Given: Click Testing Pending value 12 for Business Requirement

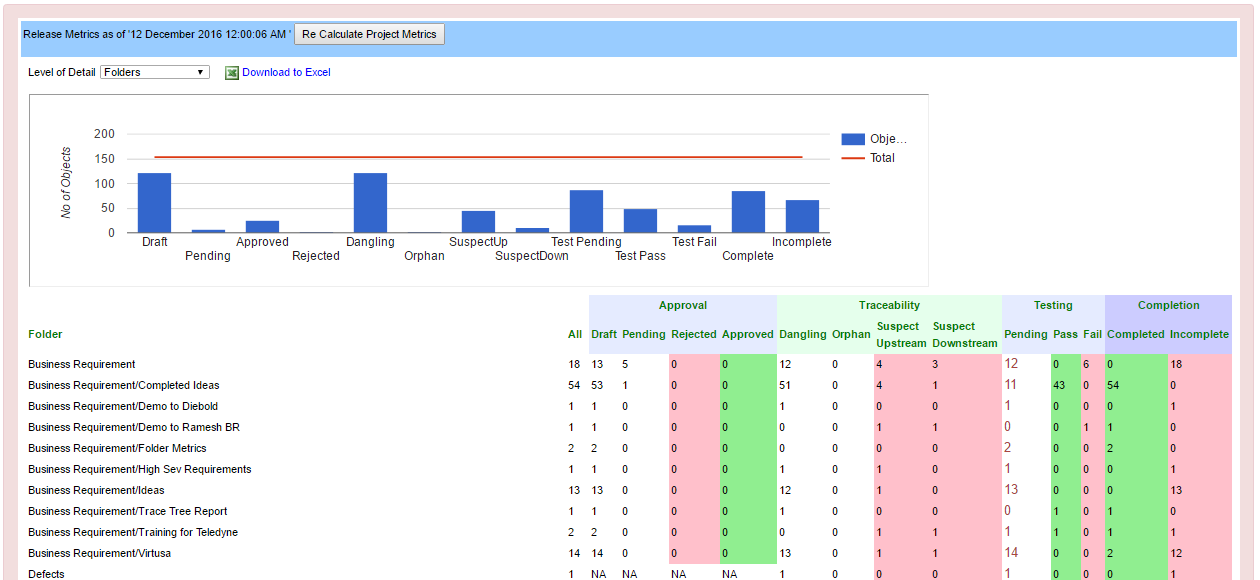Looking at the screenshot, I should (1011, 364).
